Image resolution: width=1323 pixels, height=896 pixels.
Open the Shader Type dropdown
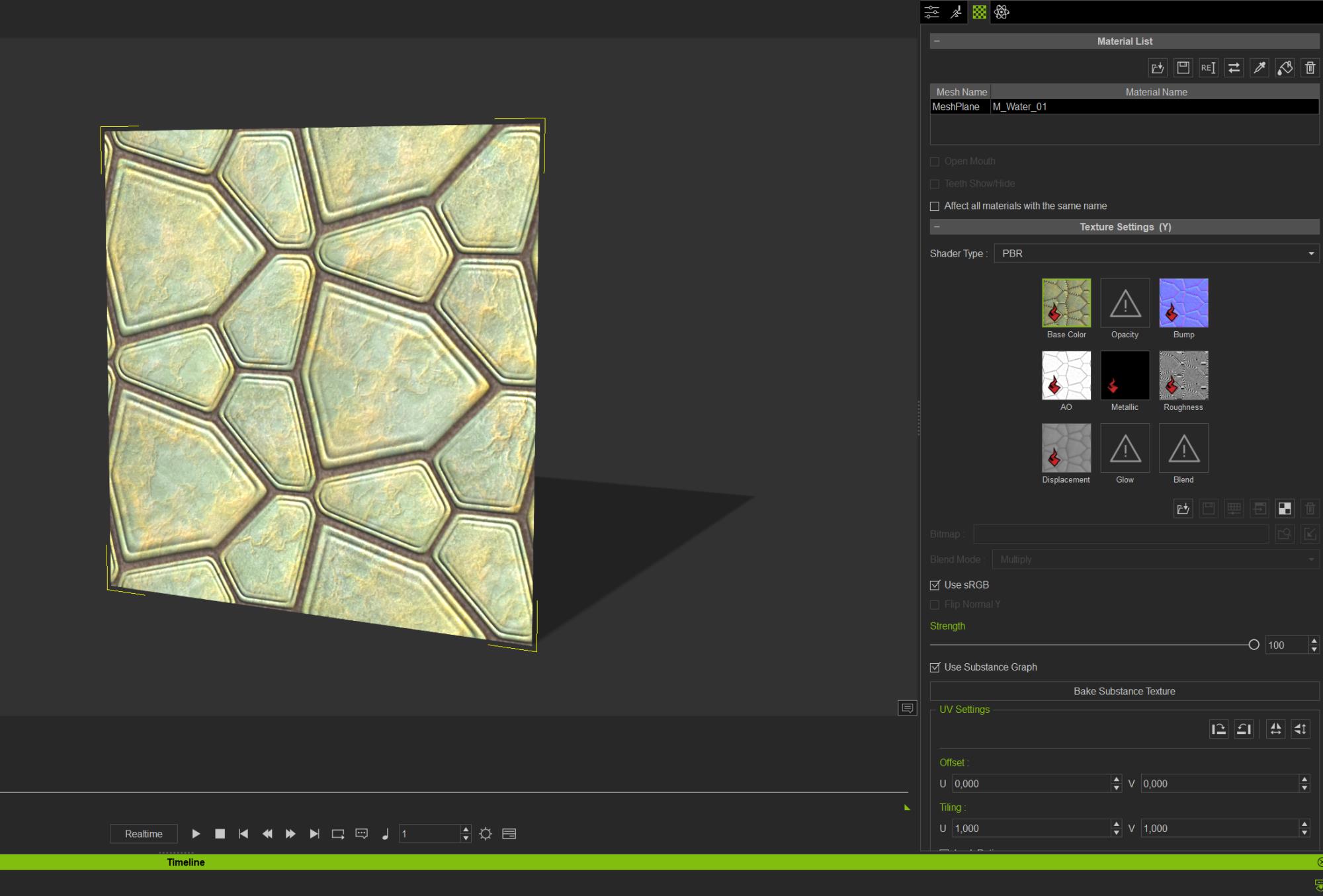coord(1156,253)
